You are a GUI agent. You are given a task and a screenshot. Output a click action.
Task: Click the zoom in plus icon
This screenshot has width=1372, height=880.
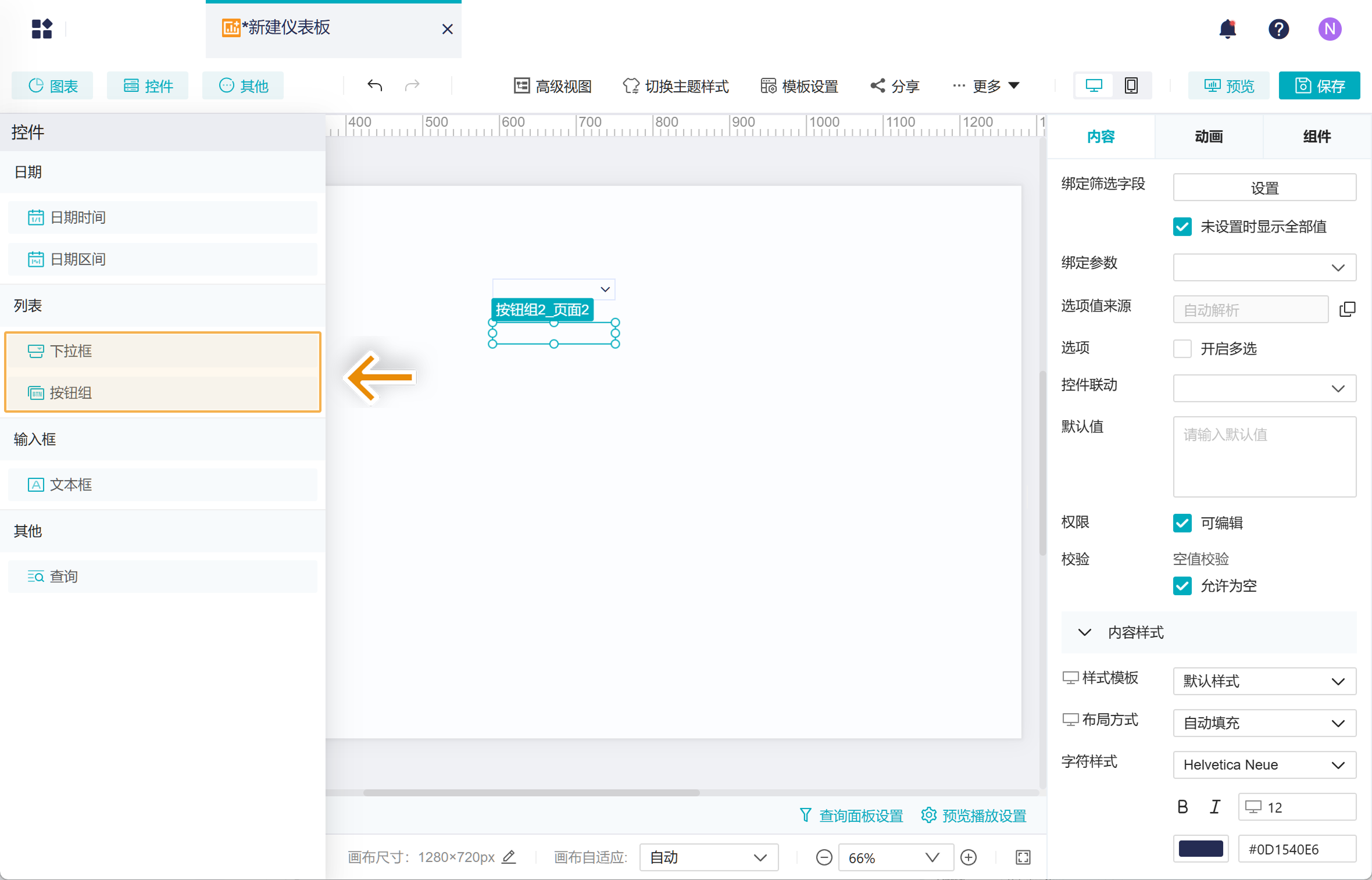(x=969, y=857)
